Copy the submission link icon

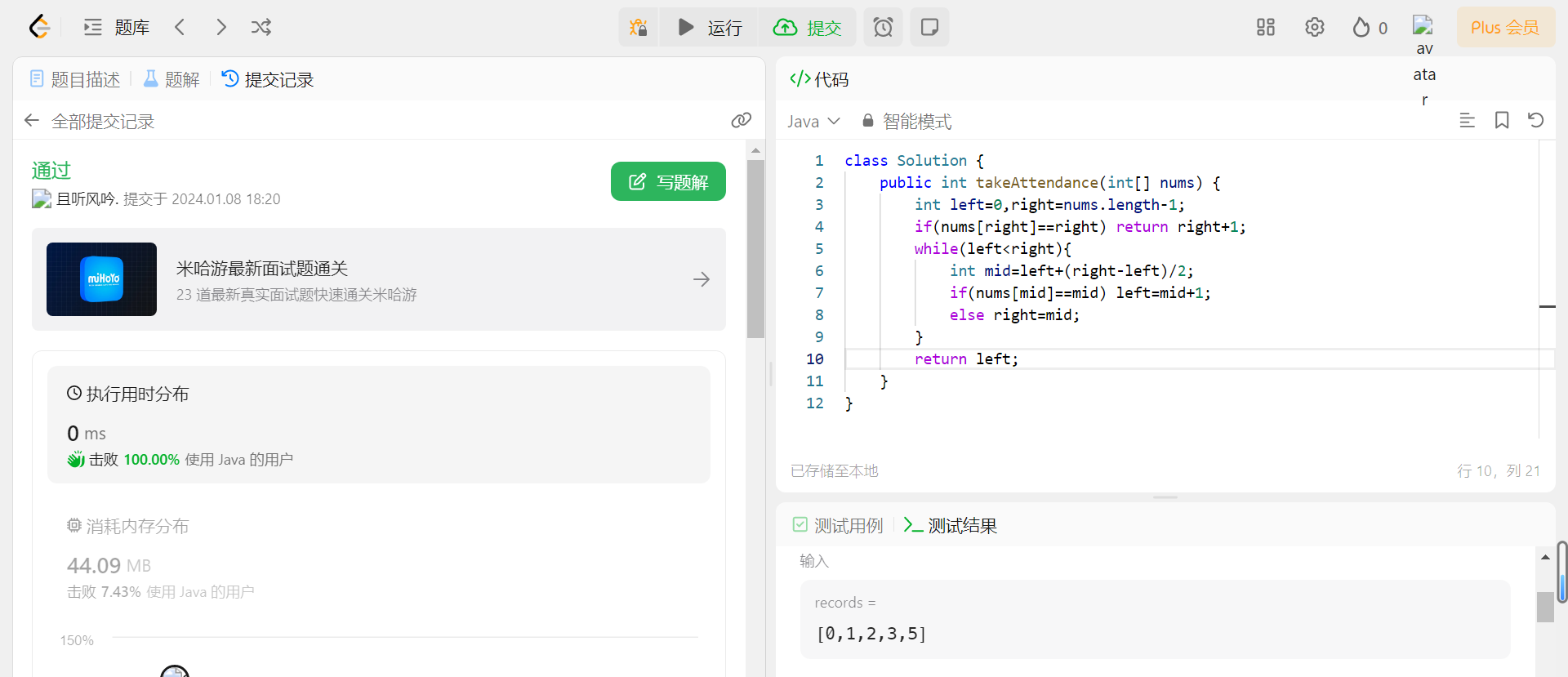pyautogui.click(x=741, y=121)
